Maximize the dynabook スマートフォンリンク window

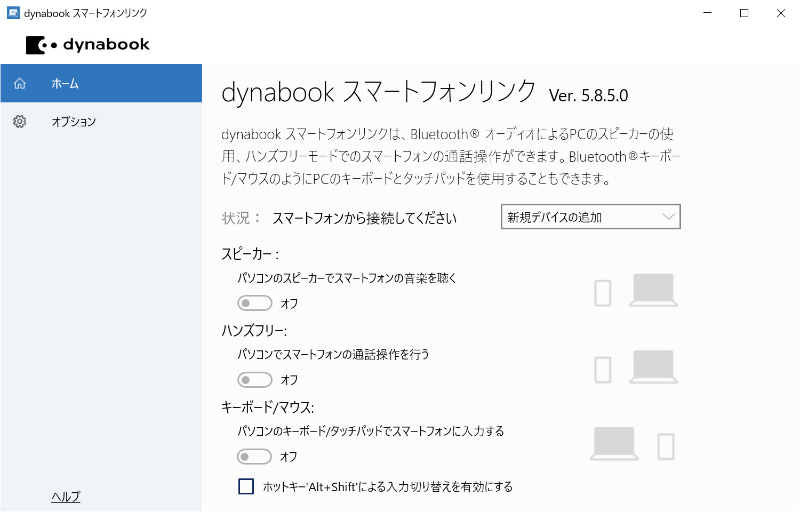click(x=744, y=13)
